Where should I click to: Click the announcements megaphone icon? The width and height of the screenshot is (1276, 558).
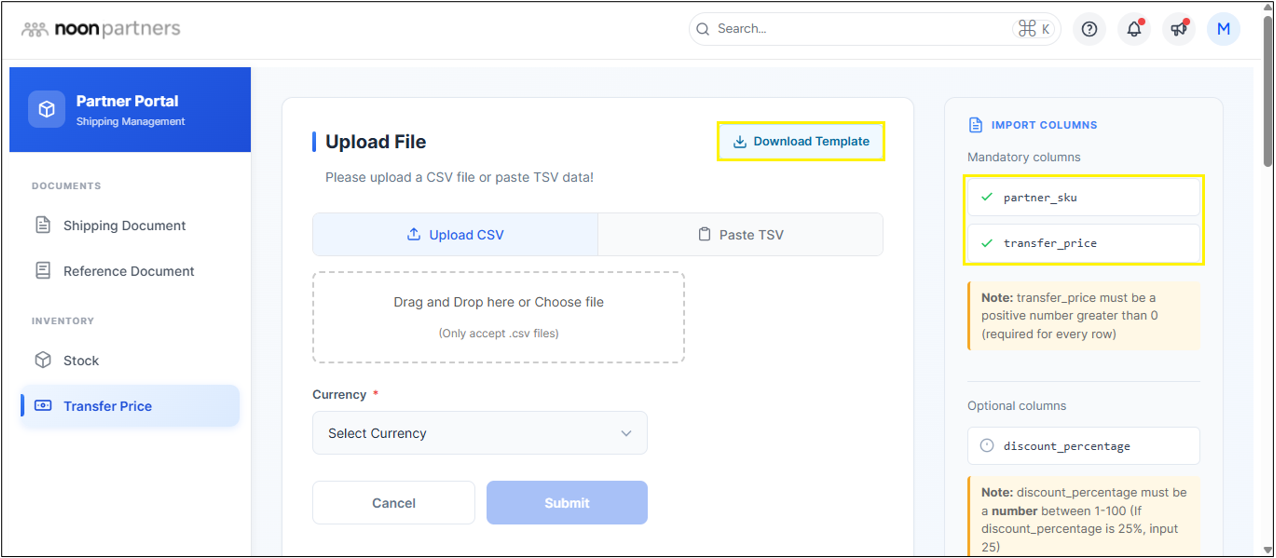pyautogui.click(x=1179, y=29)
